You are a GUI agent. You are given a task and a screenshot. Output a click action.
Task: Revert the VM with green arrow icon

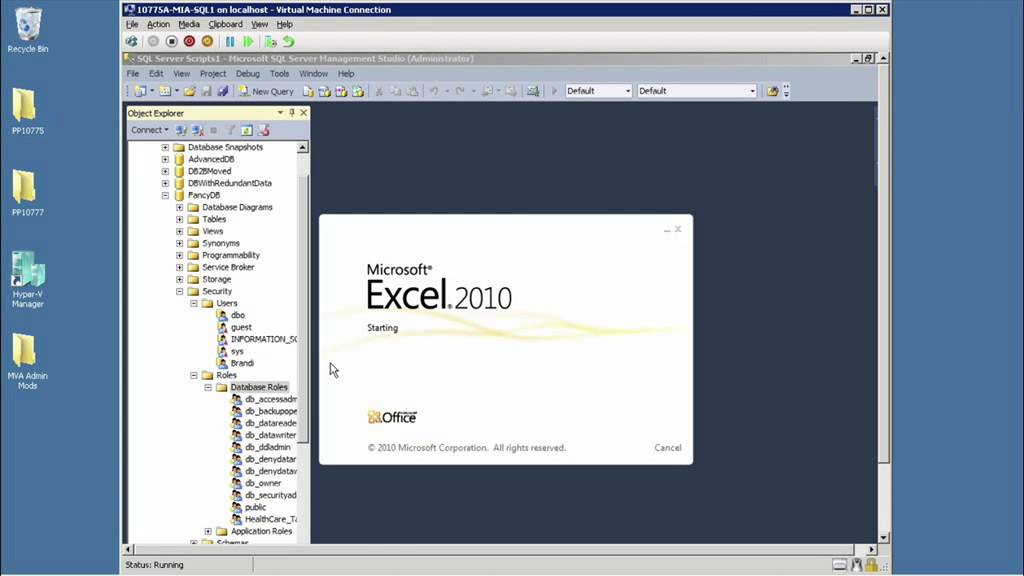(x=289, y=42)
